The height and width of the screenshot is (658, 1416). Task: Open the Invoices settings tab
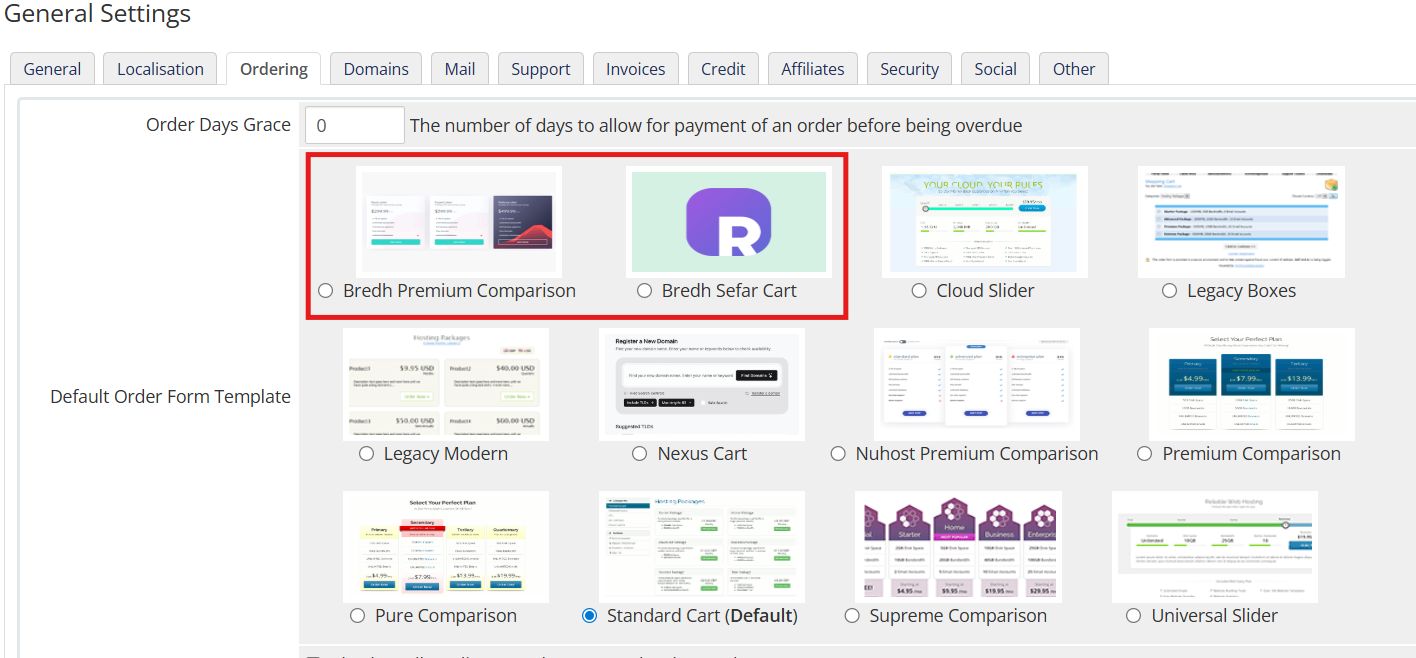click(x=636, y=69)
